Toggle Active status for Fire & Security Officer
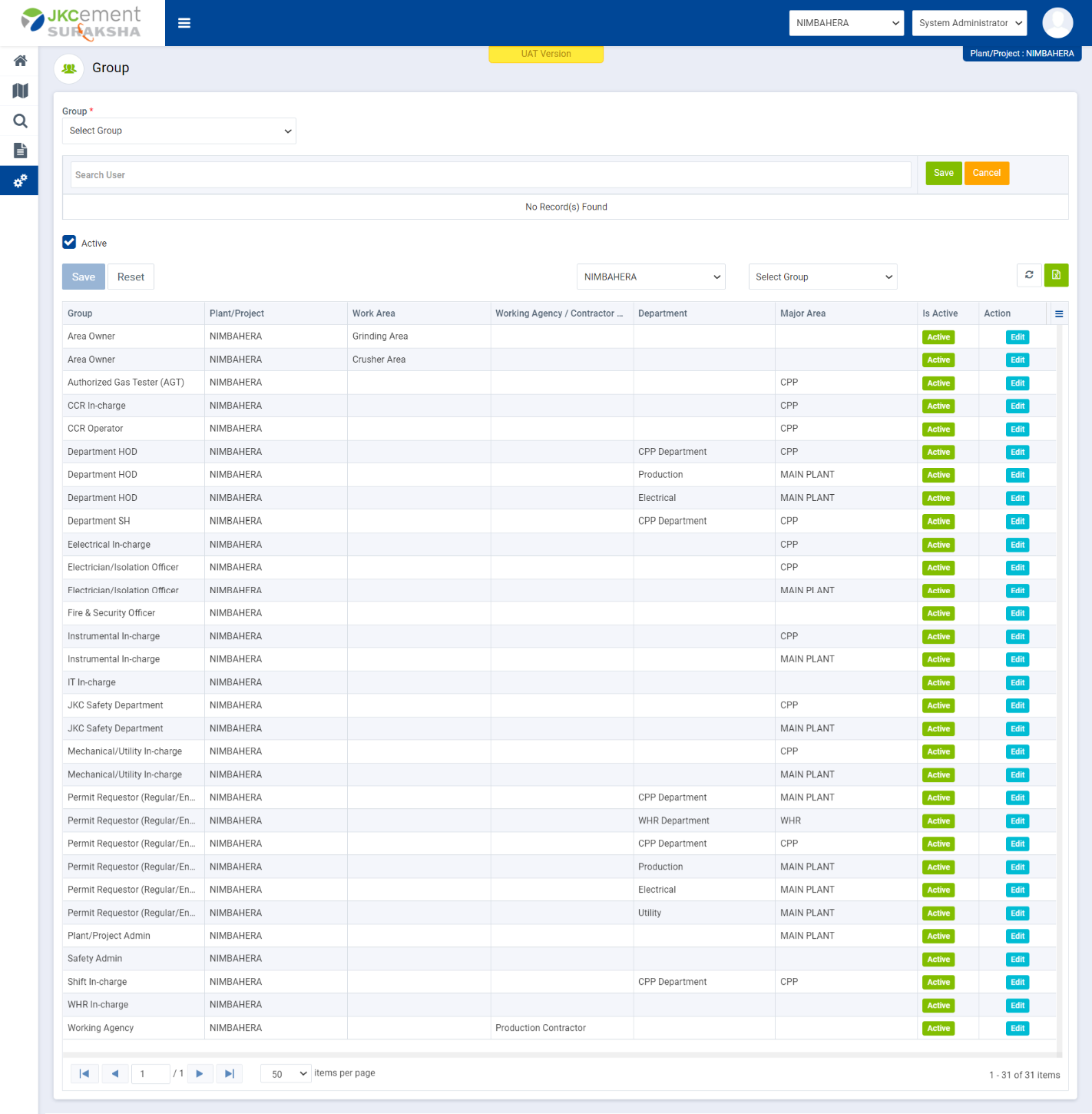The height and width of the screenshot is (1114, 1092). pyautogui.click(x=938, y=614)
